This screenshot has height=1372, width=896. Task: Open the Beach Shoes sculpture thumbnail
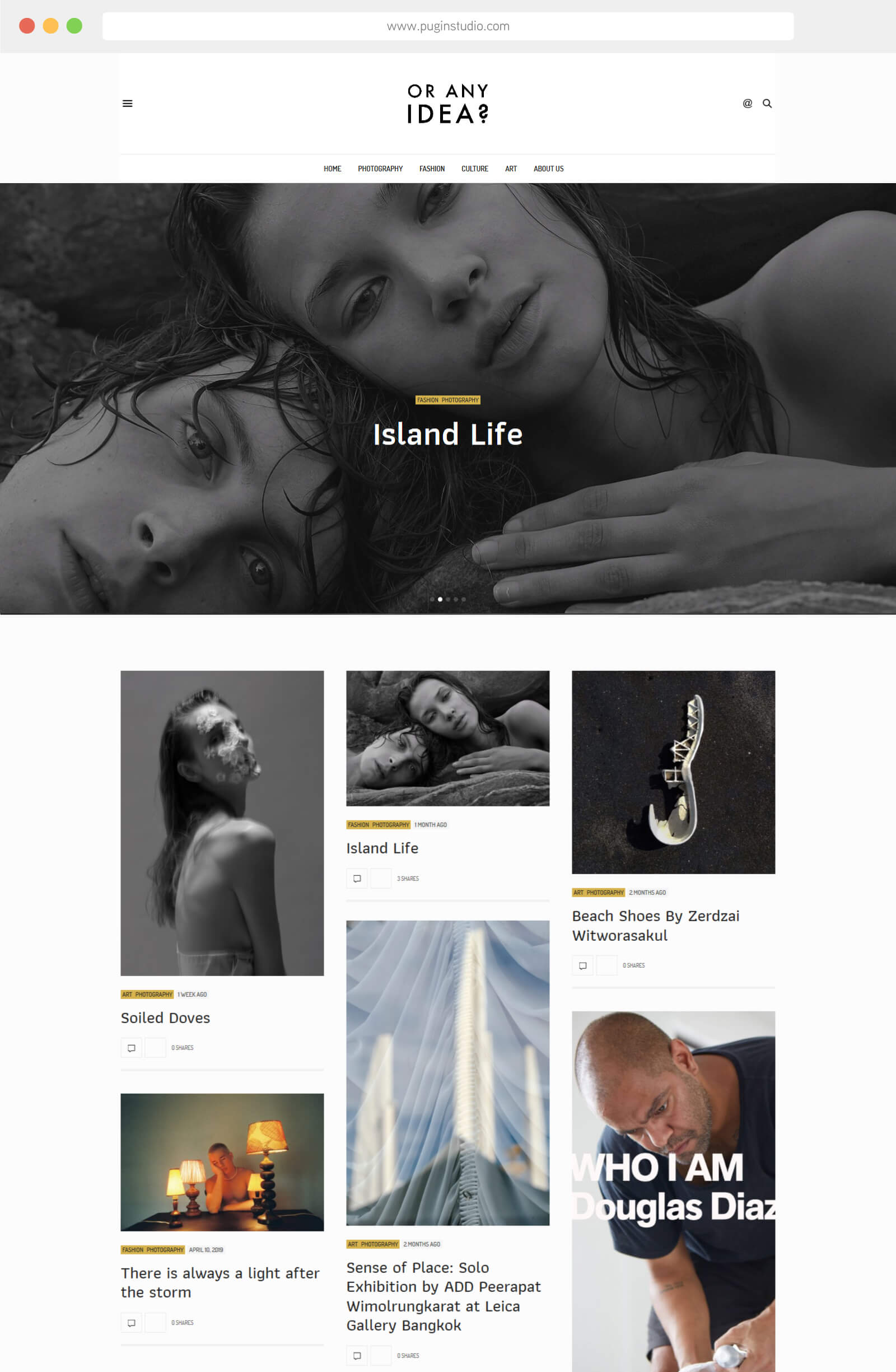673,772
